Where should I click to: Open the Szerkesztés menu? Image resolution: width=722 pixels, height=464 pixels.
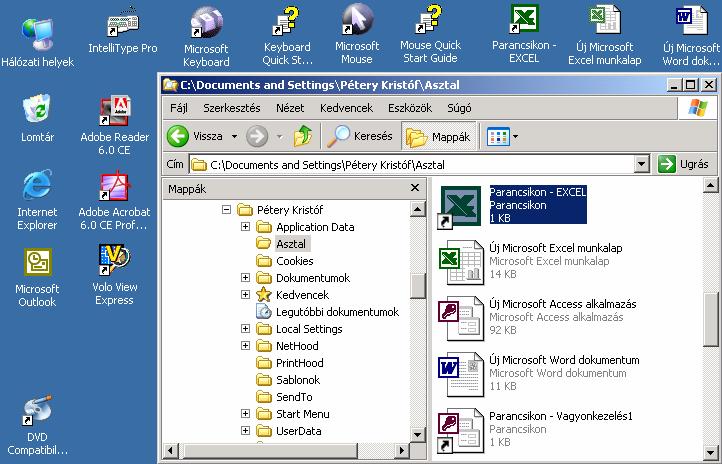point(232,108)
